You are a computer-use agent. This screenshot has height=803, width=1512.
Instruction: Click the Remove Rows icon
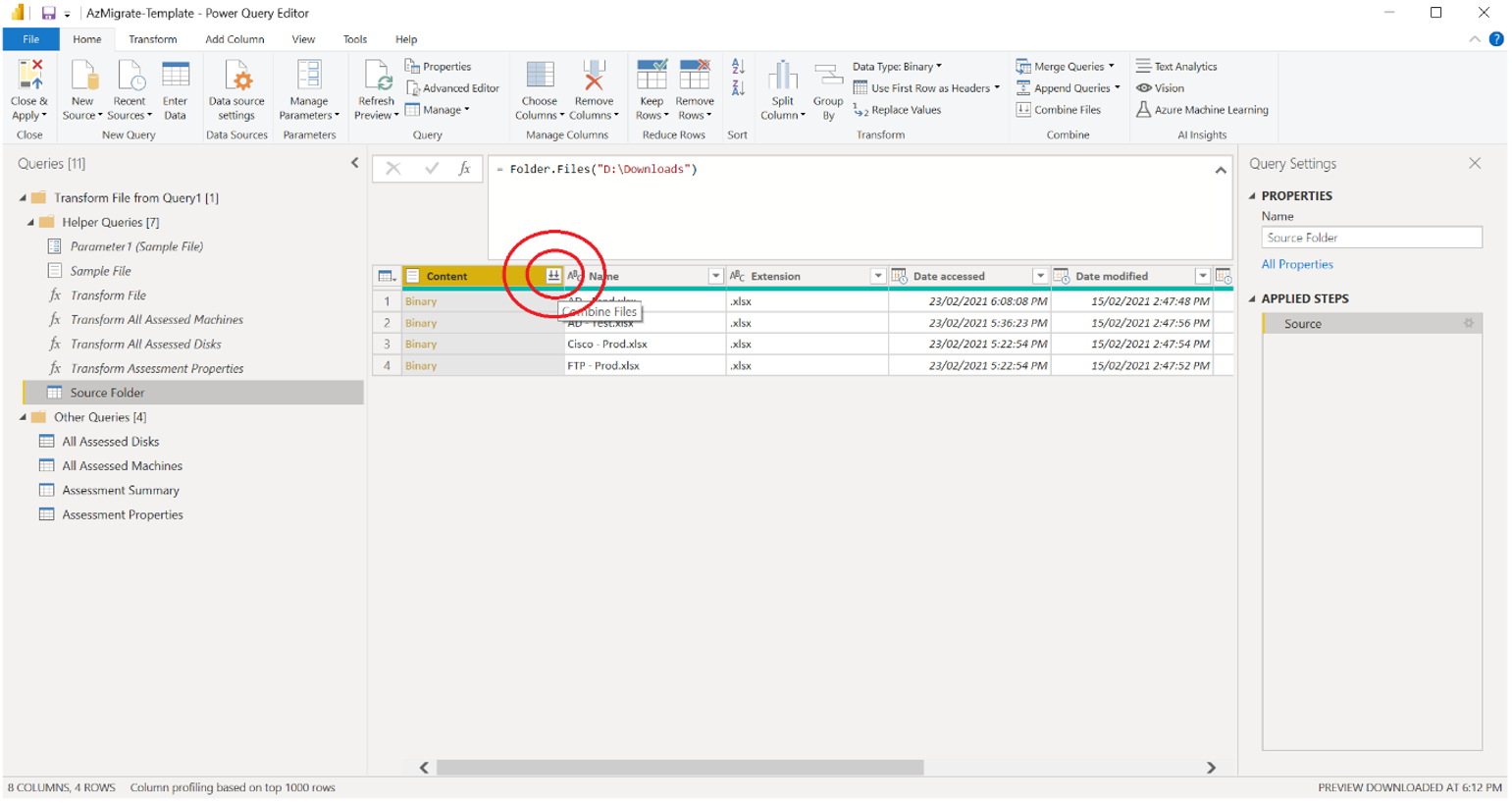[695, 76]
